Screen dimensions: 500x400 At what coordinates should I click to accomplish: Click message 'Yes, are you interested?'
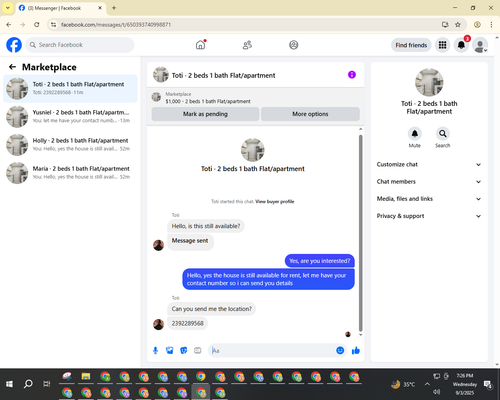click(x=320, y=261)
